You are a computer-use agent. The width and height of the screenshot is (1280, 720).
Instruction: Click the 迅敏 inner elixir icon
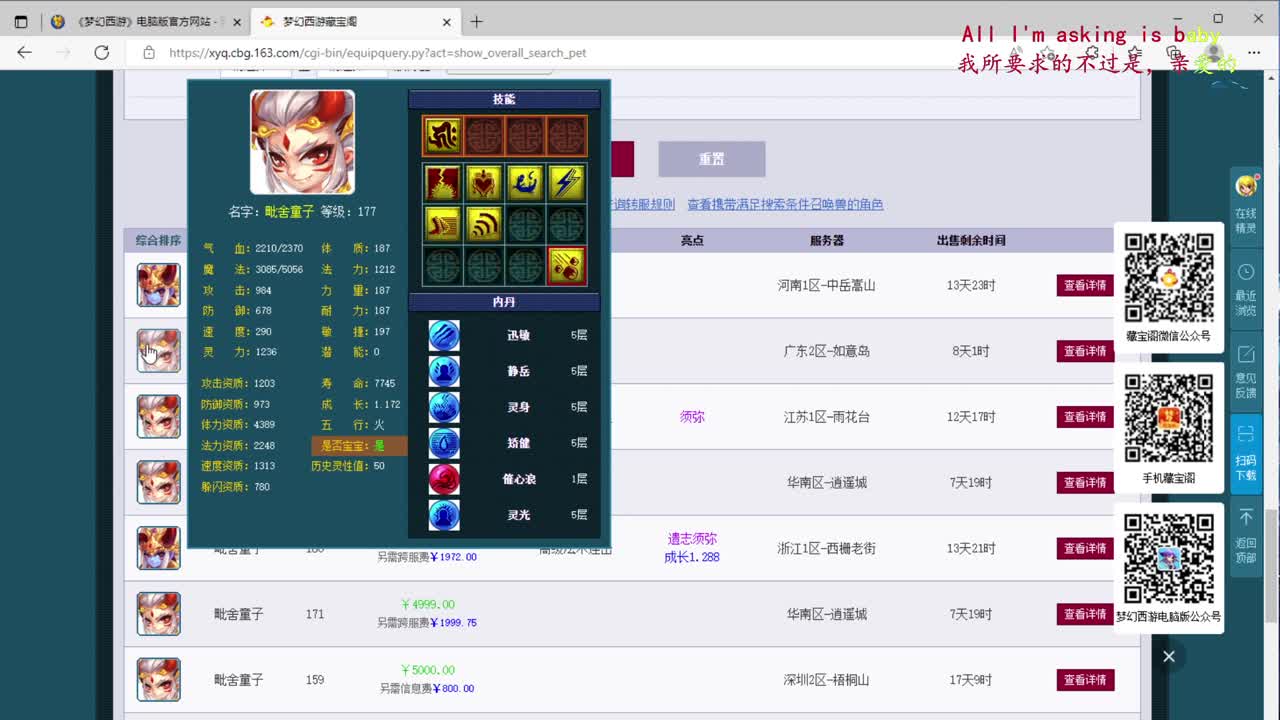(444, 335)
